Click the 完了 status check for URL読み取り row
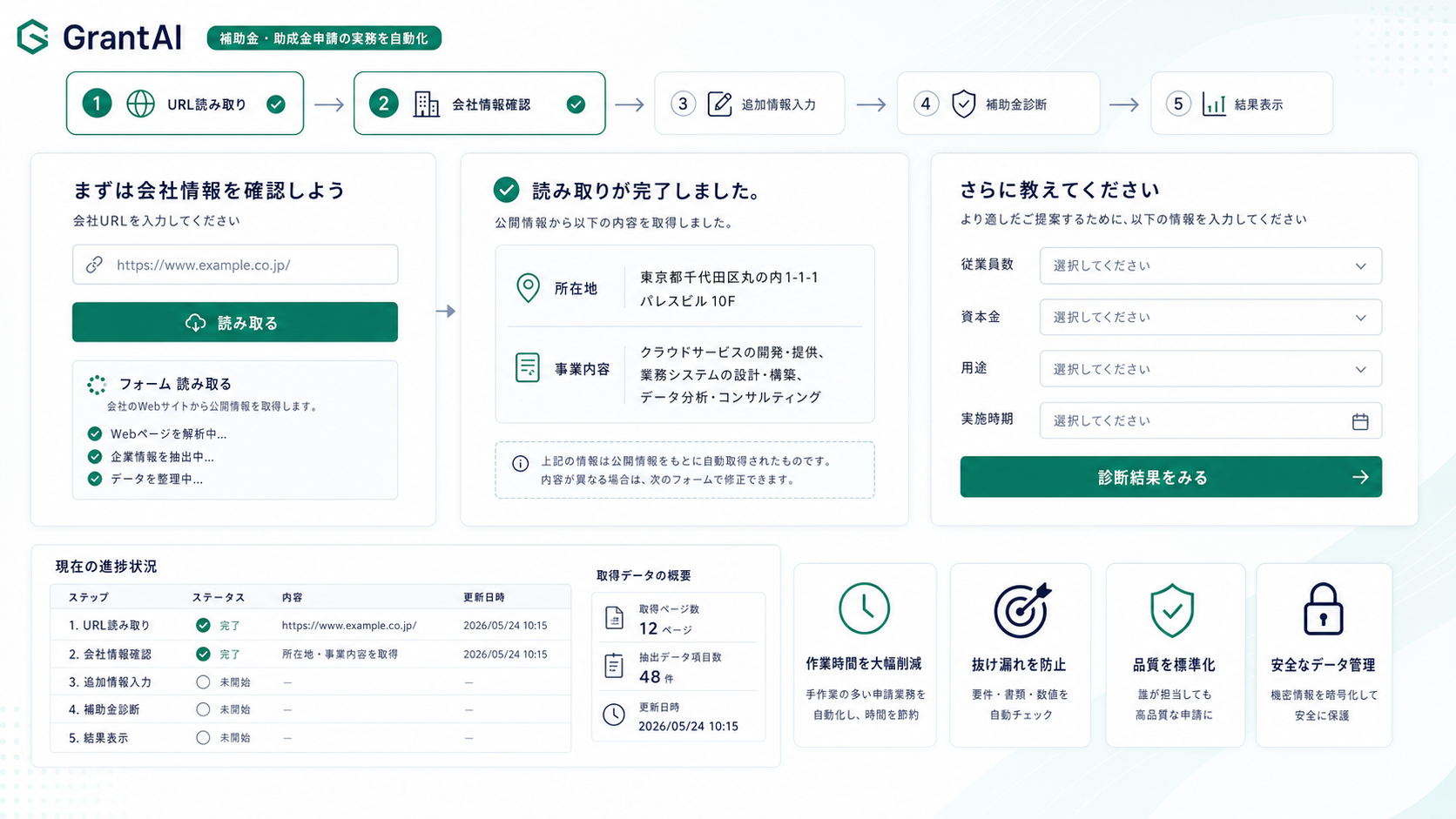 pos(203,625)
